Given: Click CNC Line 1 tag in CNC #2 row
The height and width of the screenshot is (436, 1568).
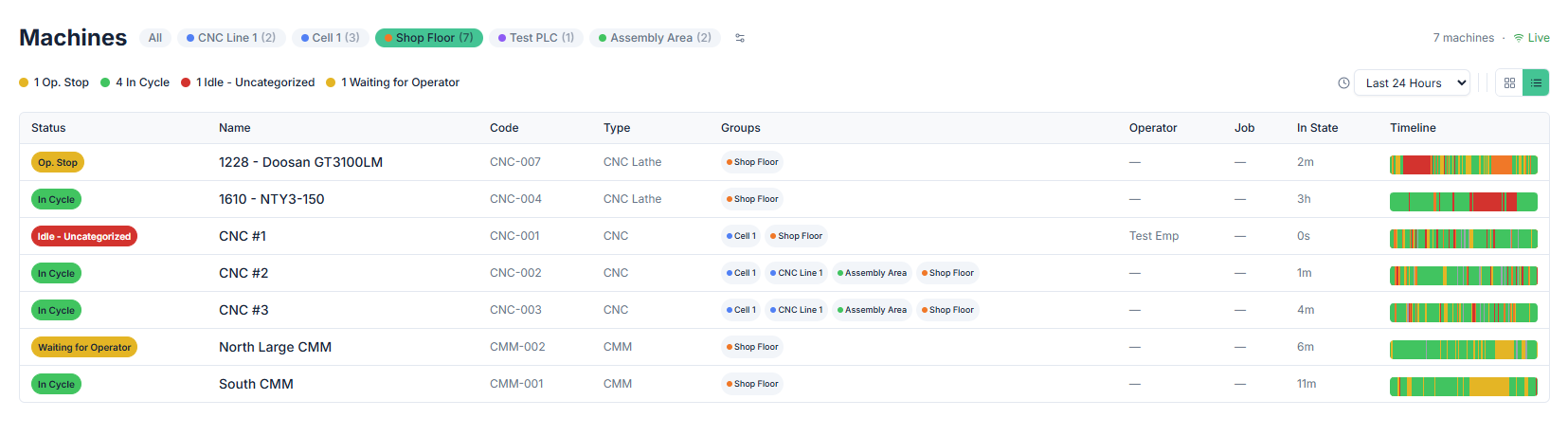Looking at the screenshot, I should point(797,273).
